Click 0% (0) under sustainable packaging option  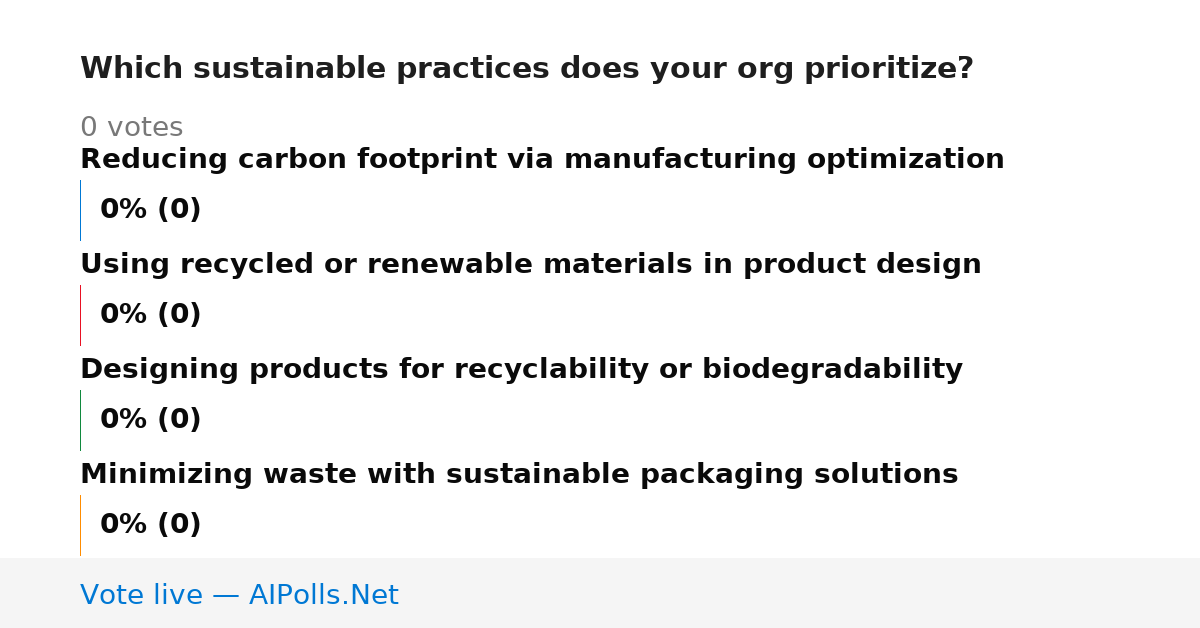coord(151,525)
